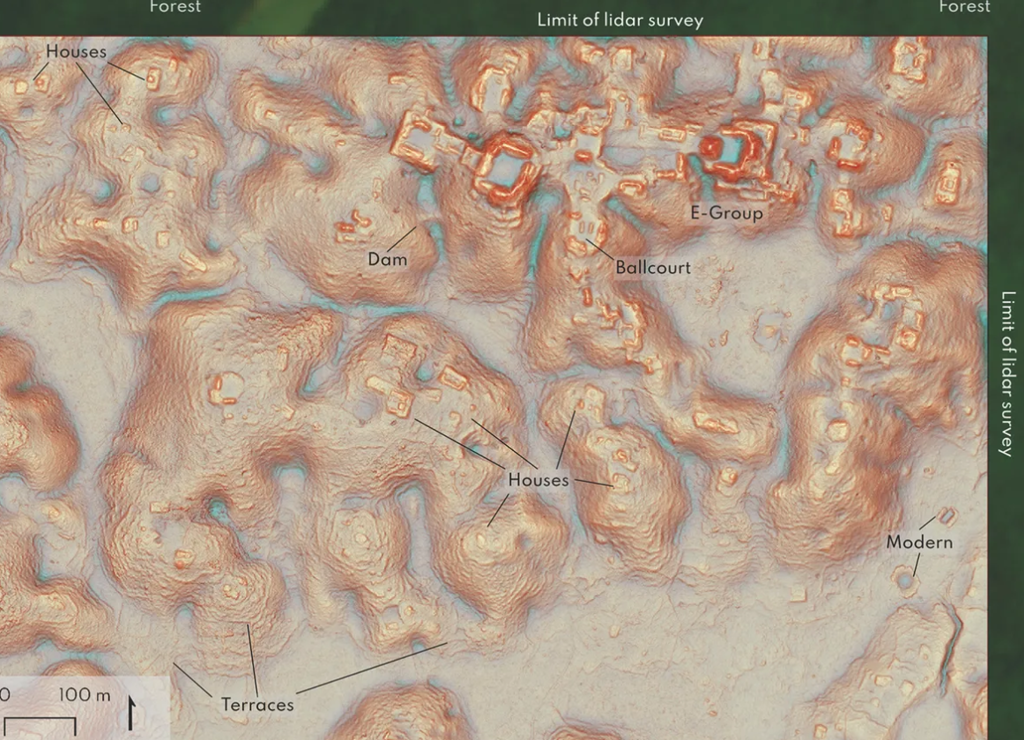Click the central Houses label
This screenshot has width=1024, height=740.
(538, 480)
